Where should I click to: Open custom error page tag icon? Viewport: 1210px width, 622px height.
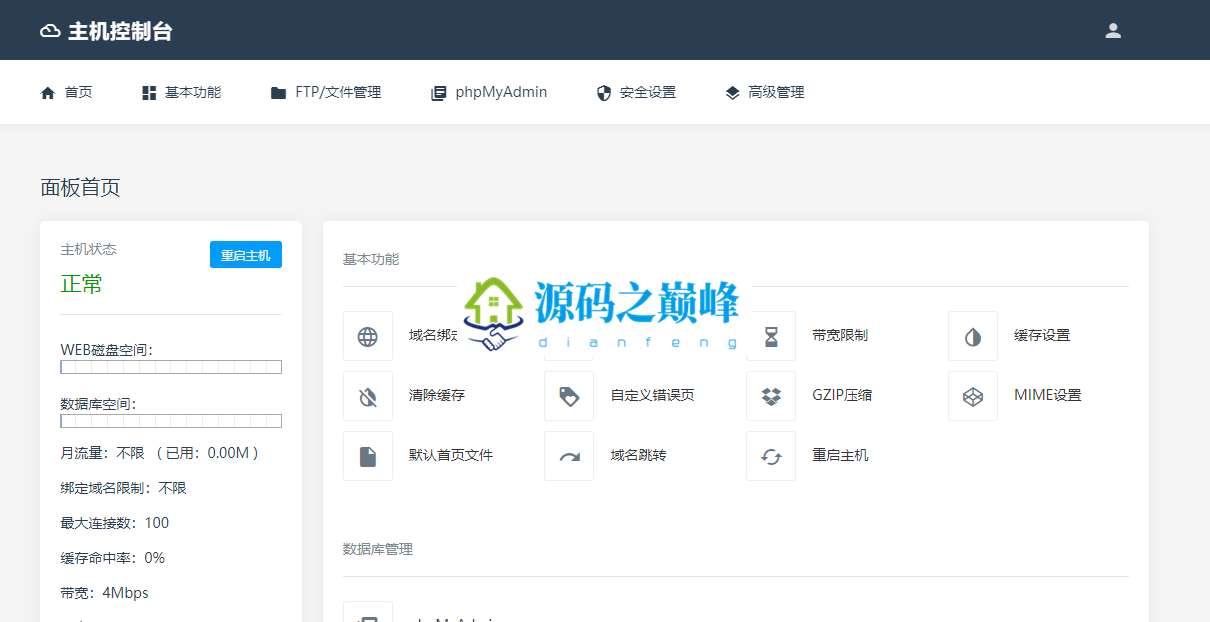tap(569, 396)
